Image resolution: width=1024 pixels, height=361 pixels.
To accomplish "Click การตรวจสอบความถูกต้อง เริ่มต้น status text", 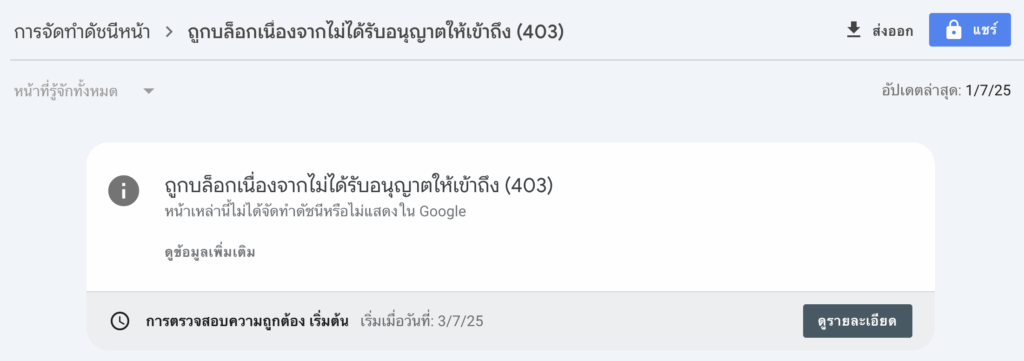I will click(x=247, y=321).
